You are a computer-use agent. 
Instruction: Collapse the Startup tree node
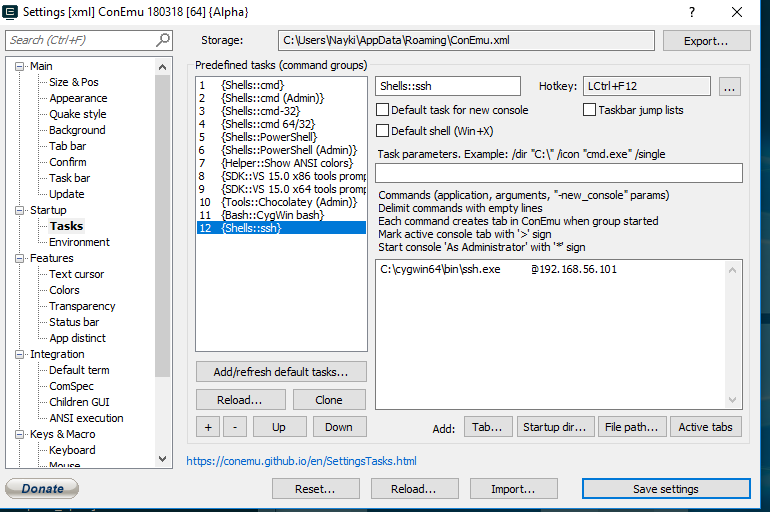(19, 210)
